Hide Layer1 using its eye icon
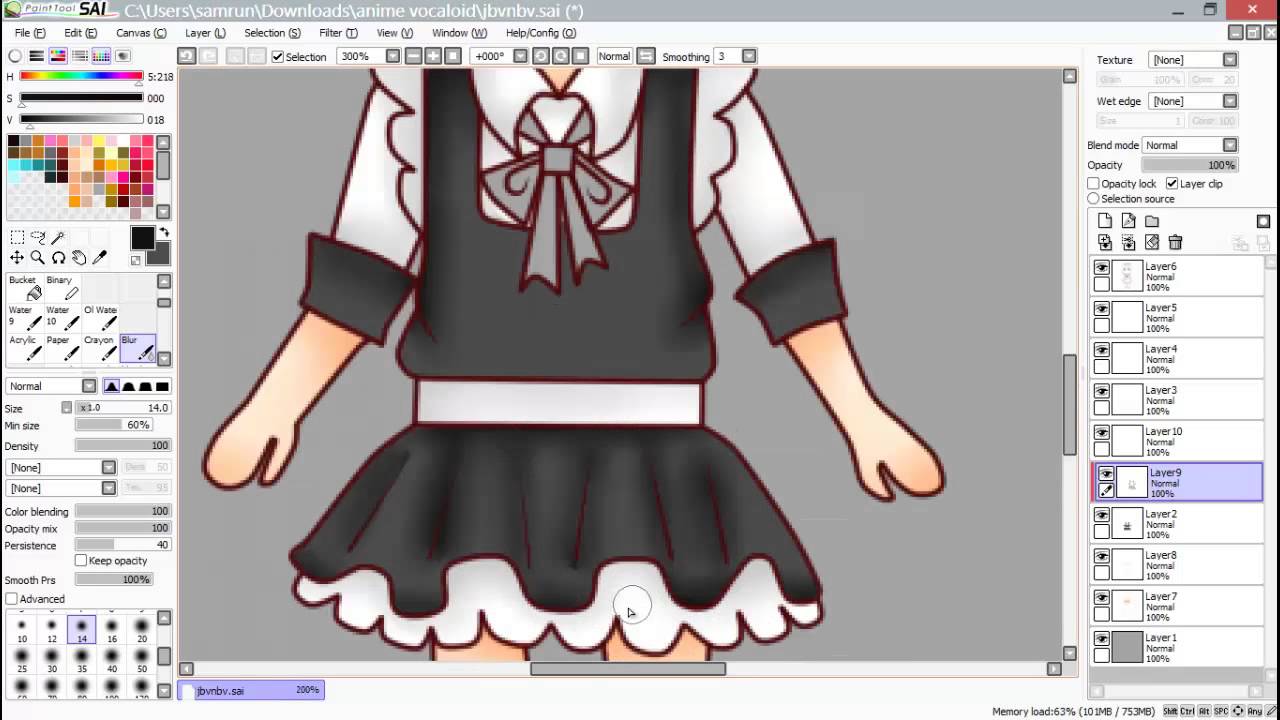Screen dimensions: 1280x720 pos(1102,639)
